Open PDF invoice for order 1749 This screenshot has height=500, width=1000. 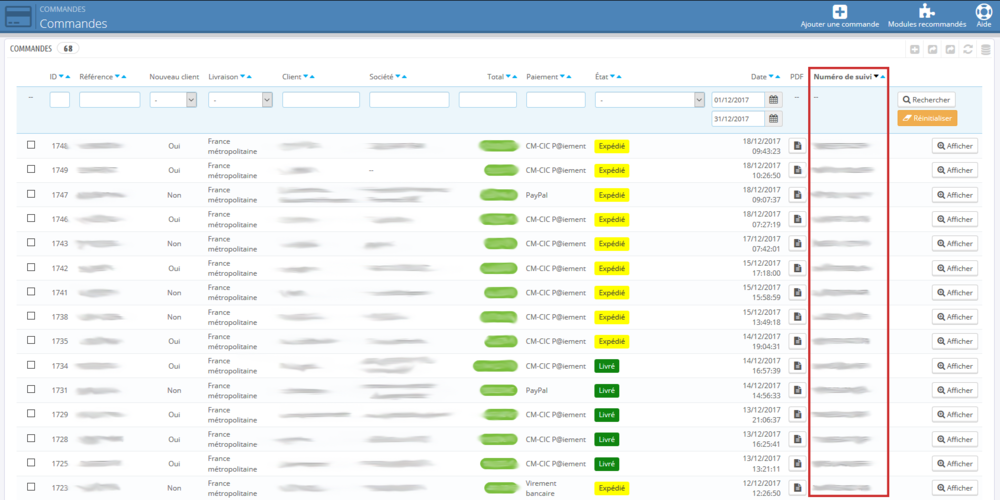(797, 170)
